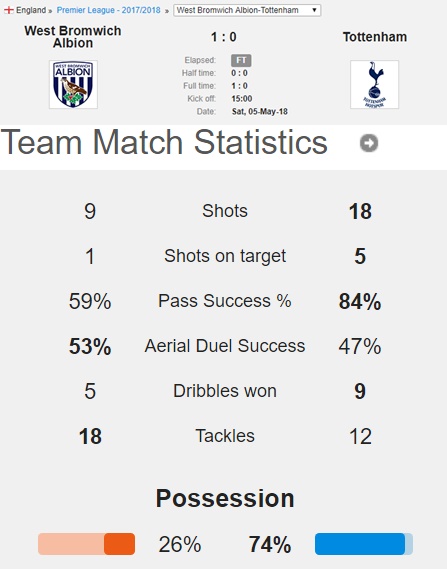Click the Shots statistic label
The height and width of the screenshot is (569, 447).
pos(225,211)
